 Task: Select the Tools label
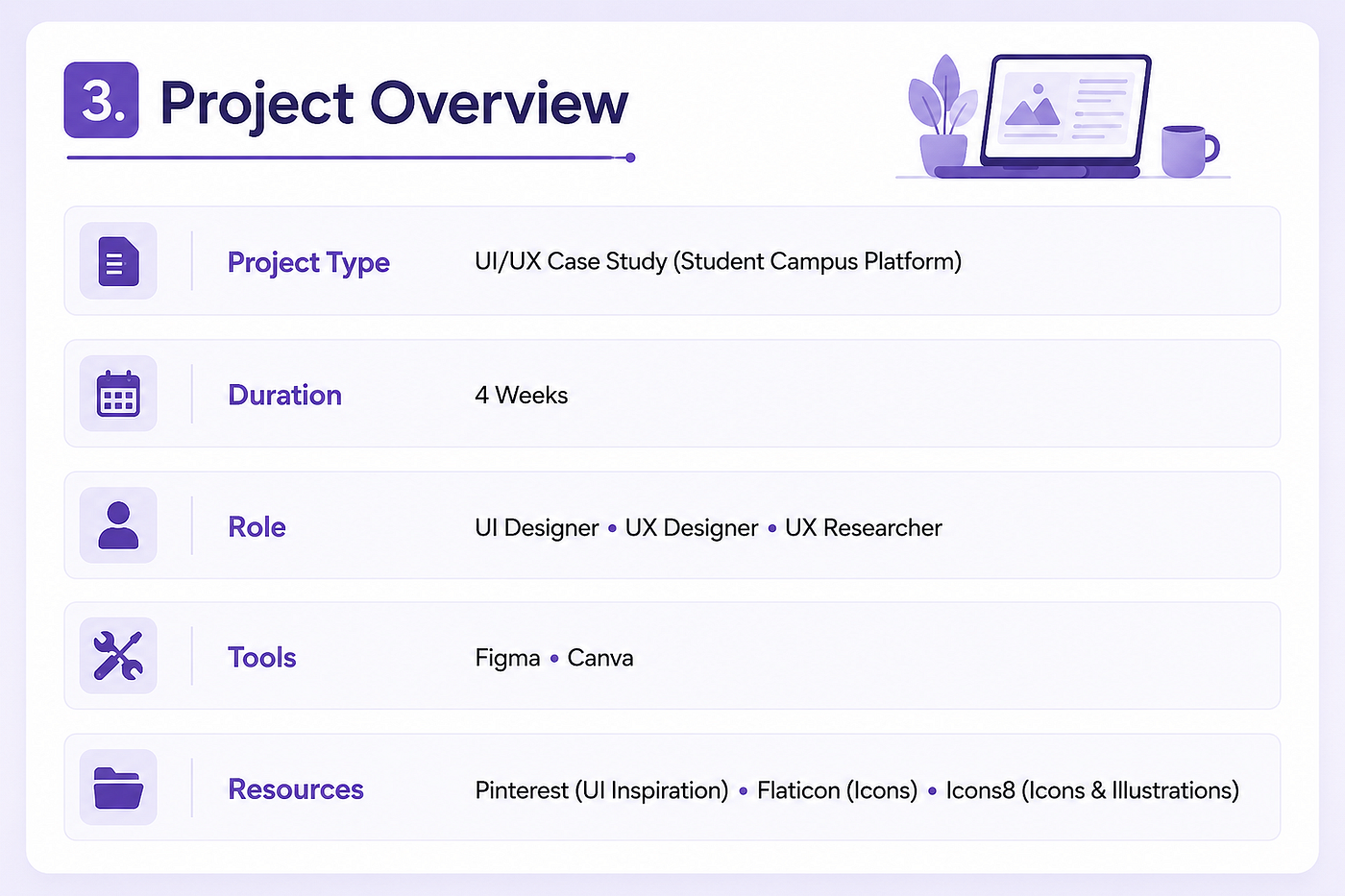(x=261, y=658)
